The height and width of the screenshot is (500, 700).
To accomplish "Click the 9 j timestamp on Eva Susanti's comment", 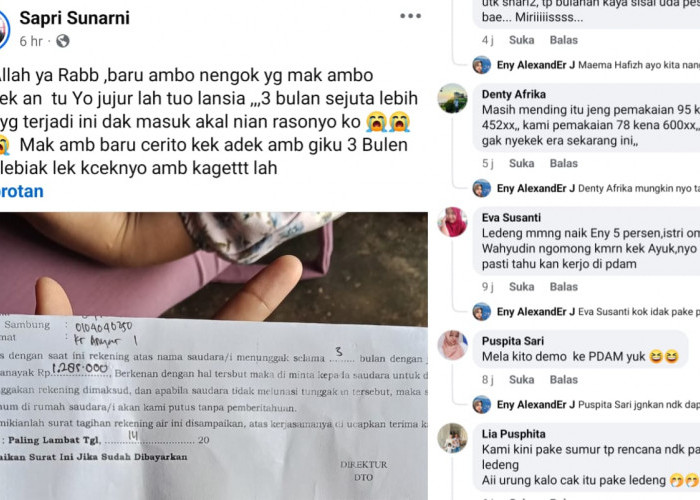I will tap(488, 287).
